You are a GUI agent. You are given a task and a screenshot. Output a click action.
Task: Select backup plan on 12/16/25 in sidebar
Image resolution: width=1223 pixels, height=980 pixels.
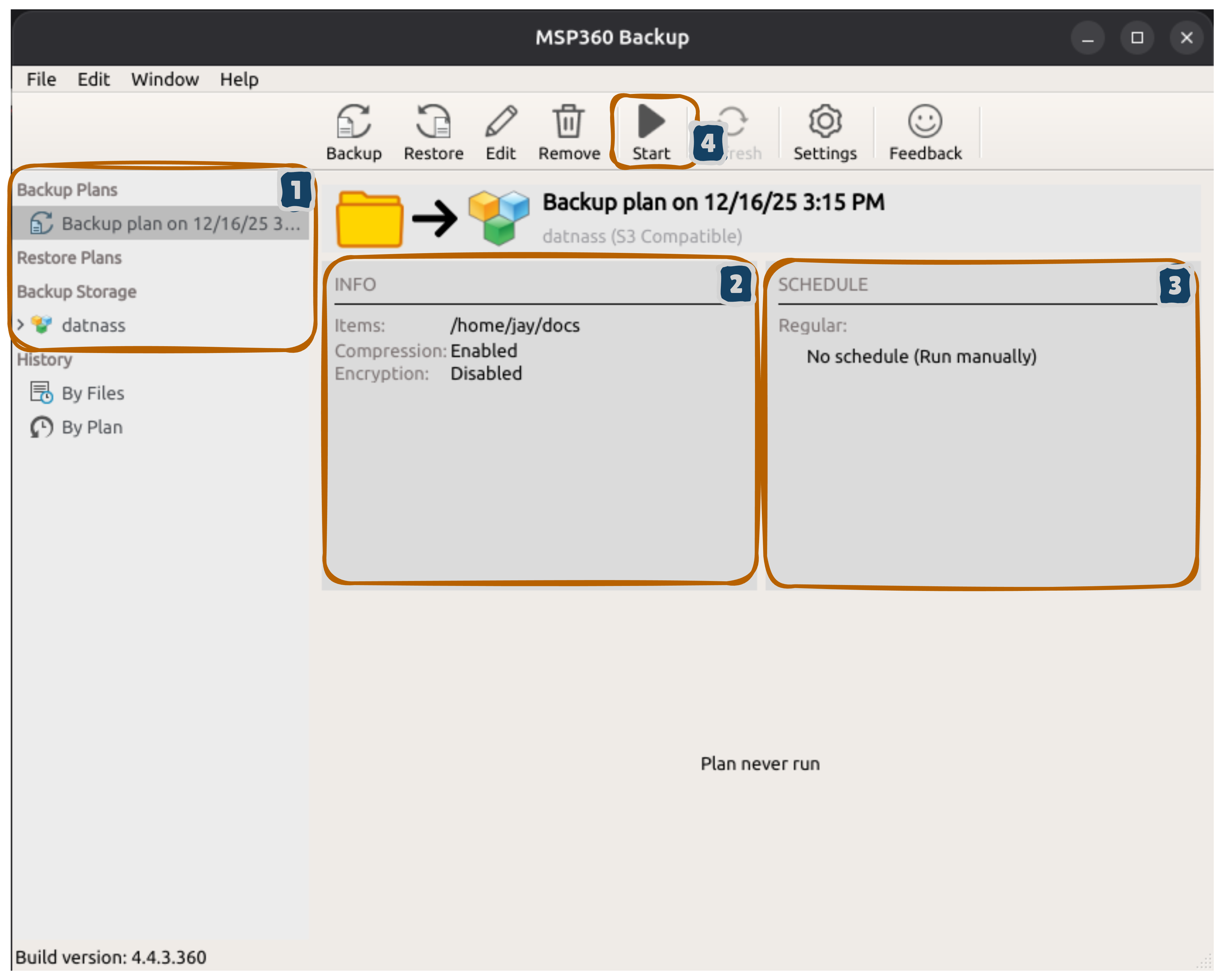180,224
